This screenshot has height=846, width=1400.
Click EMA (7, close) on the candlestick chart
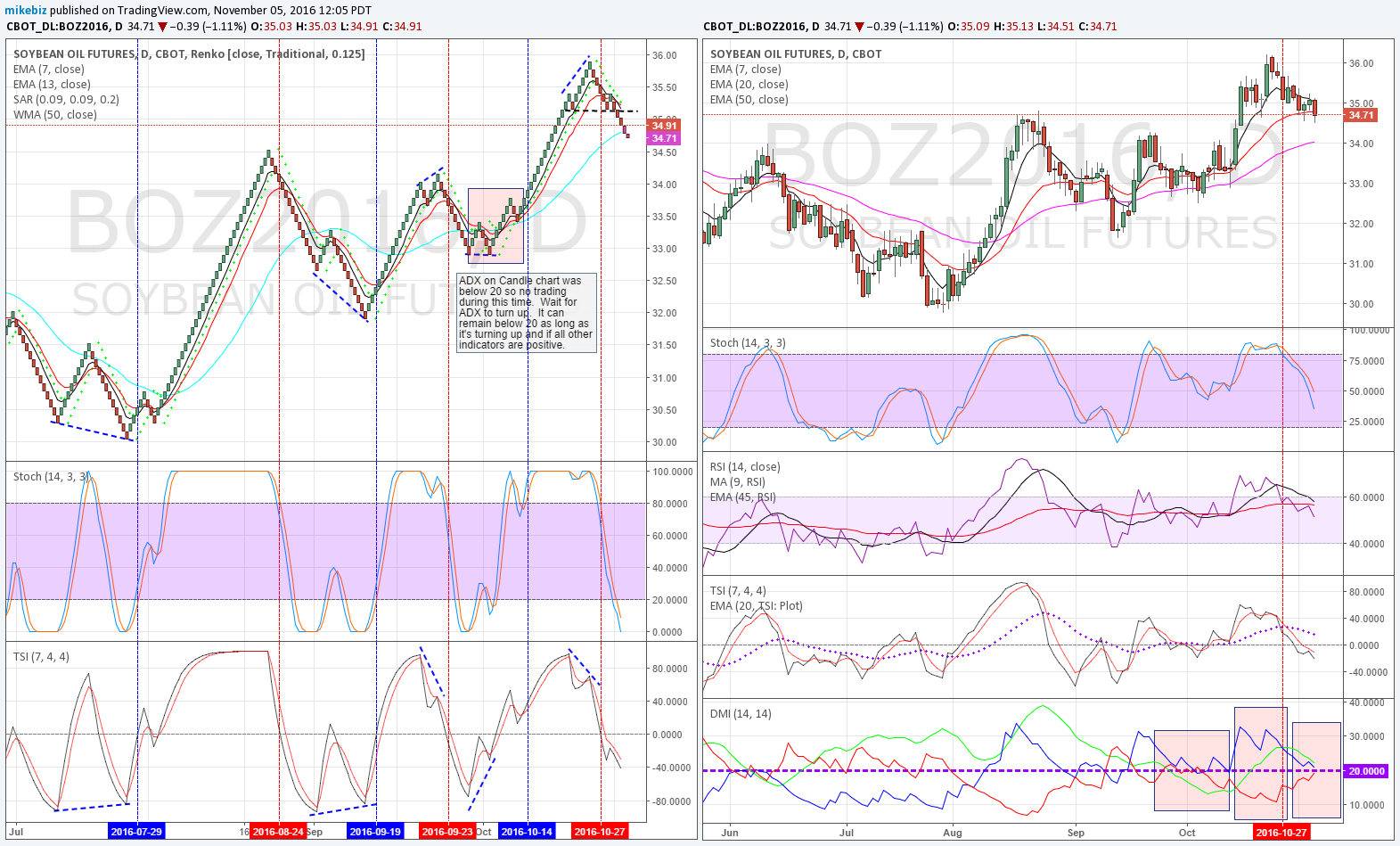(x=746, y=69)
